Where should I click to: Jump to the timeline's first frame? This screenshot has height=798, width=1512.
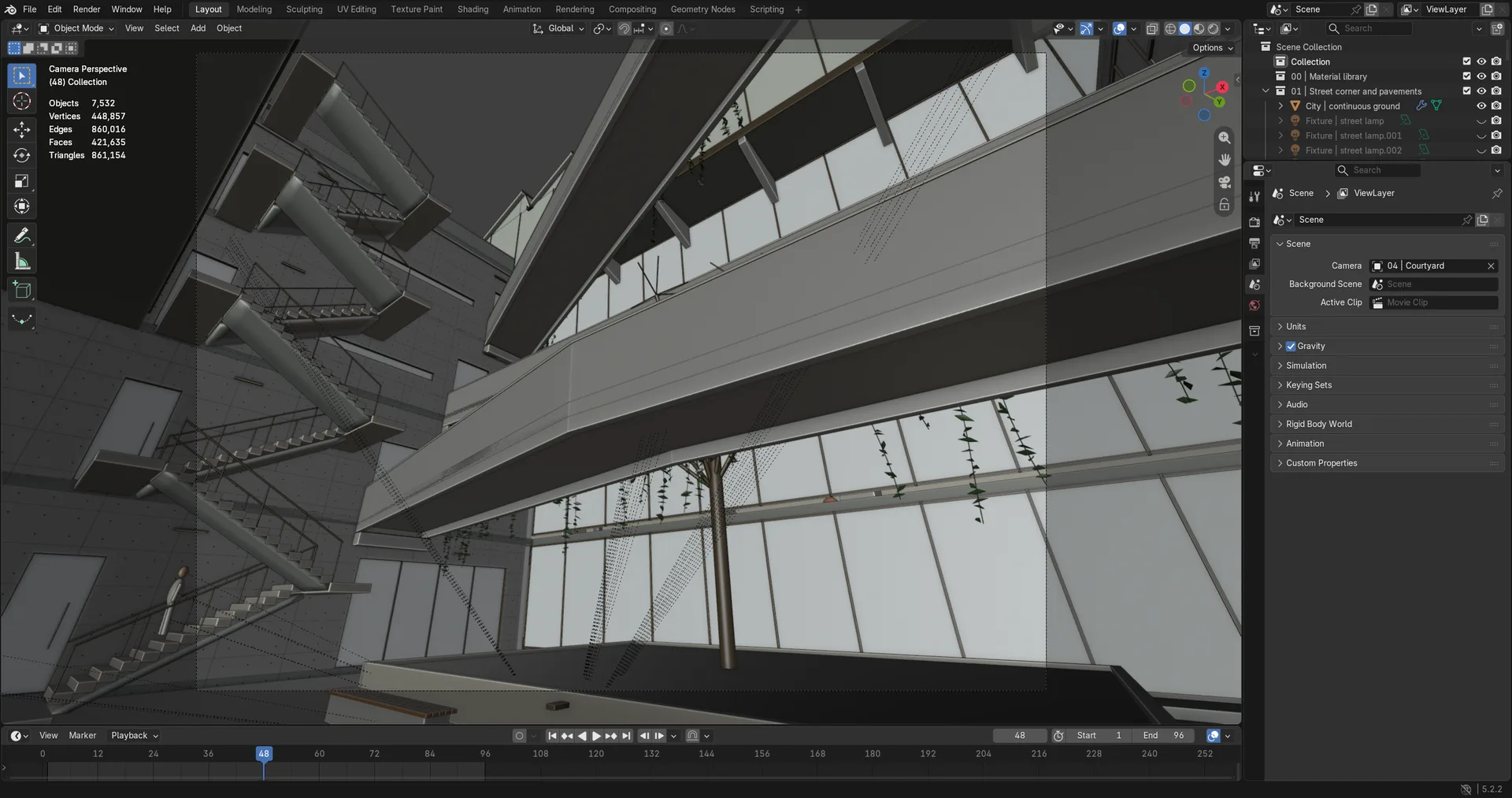tap(552, 736)
